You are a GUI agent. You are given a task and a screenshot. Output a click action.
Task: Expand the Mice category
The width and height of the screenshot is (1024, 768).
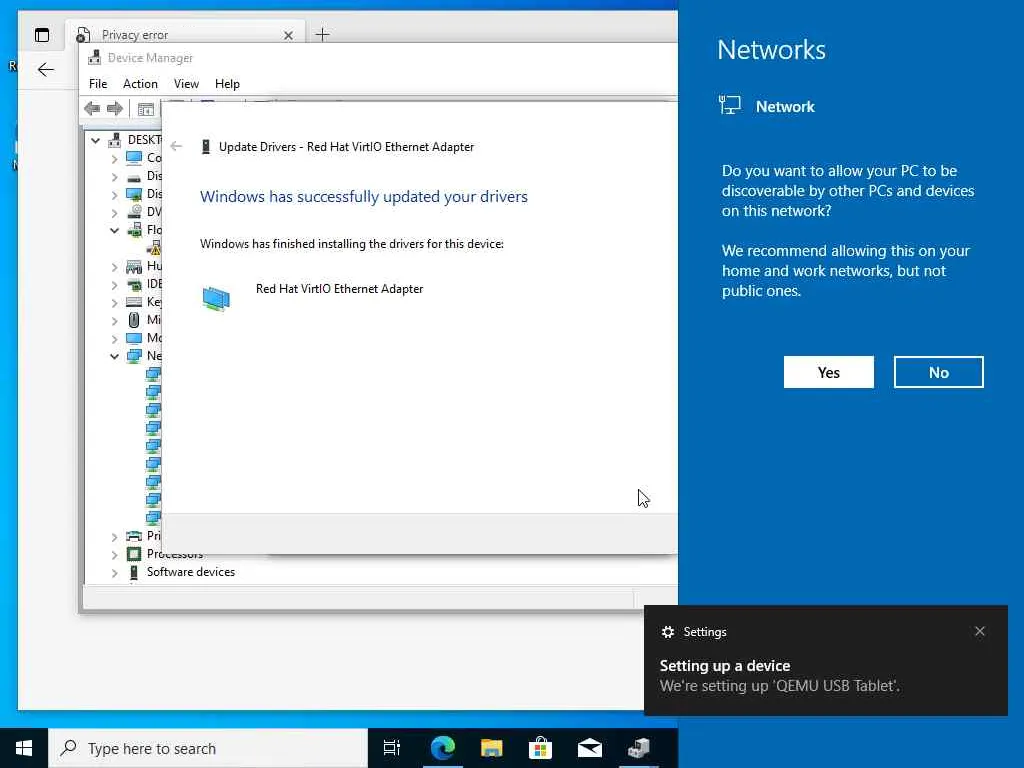pos(114,321)
